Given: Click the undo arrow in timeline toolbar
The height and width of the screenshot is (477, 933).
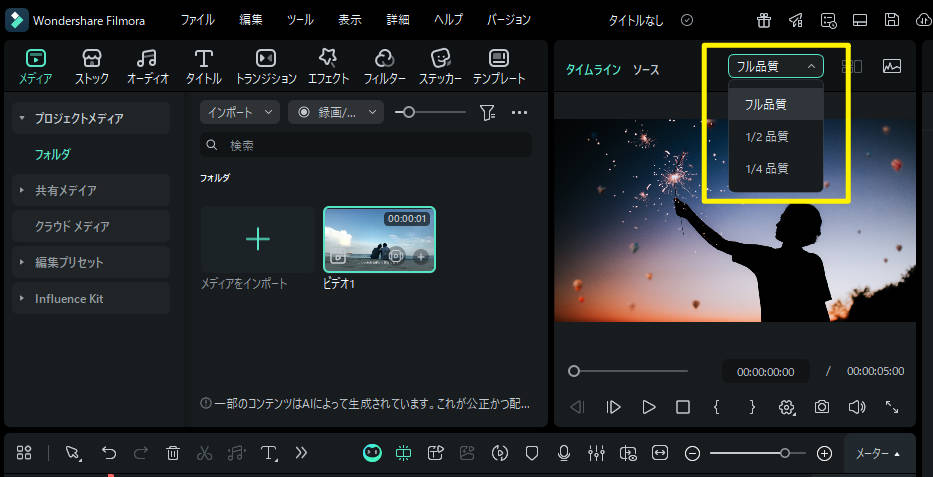Looking at the screenshot, I should click(x=109, y=453).
